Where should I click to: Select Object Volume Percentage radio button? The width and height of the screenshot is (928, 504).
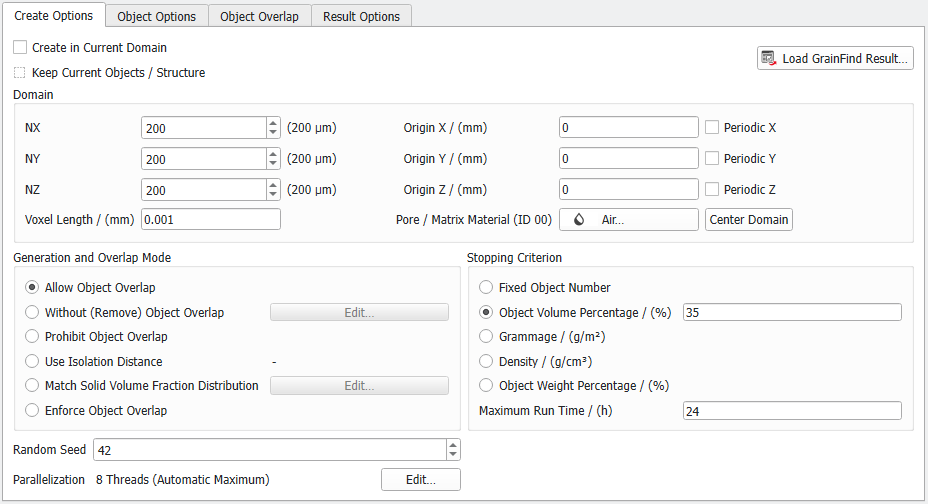(x=486, y=312)
